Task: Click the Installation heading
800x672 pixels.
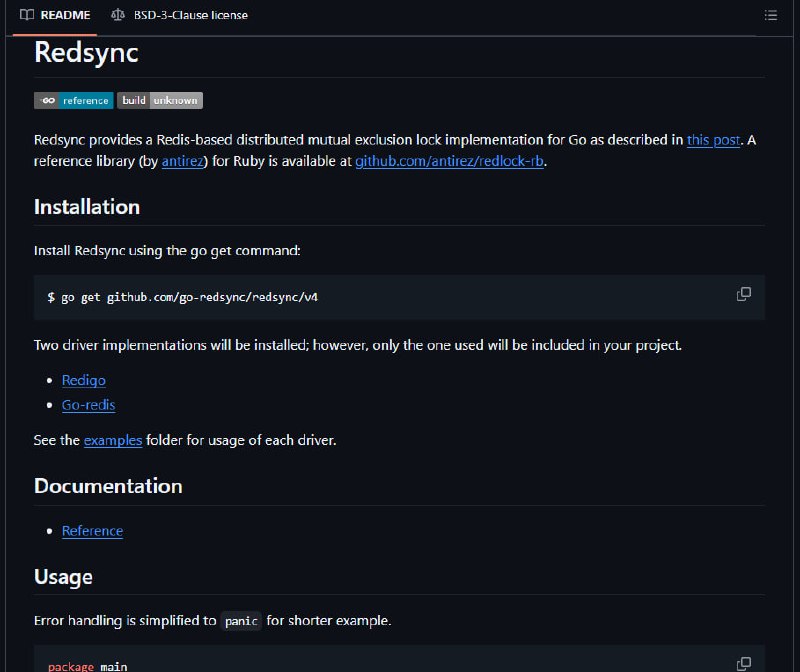Action: [x=87, y=207]
